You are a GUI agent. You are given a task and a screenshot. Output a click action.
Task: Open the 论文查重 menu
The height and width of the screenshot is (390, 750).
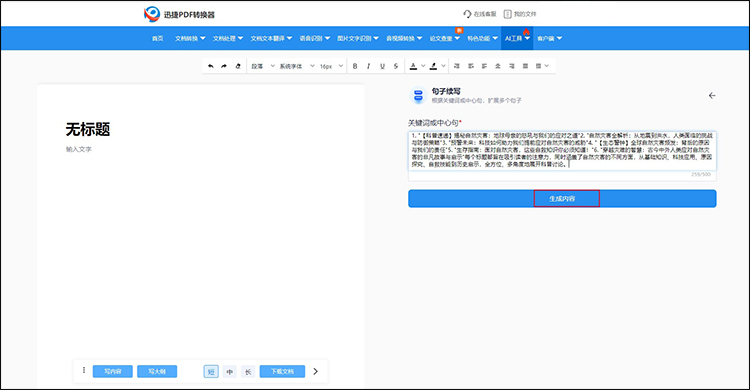[444, 38]
